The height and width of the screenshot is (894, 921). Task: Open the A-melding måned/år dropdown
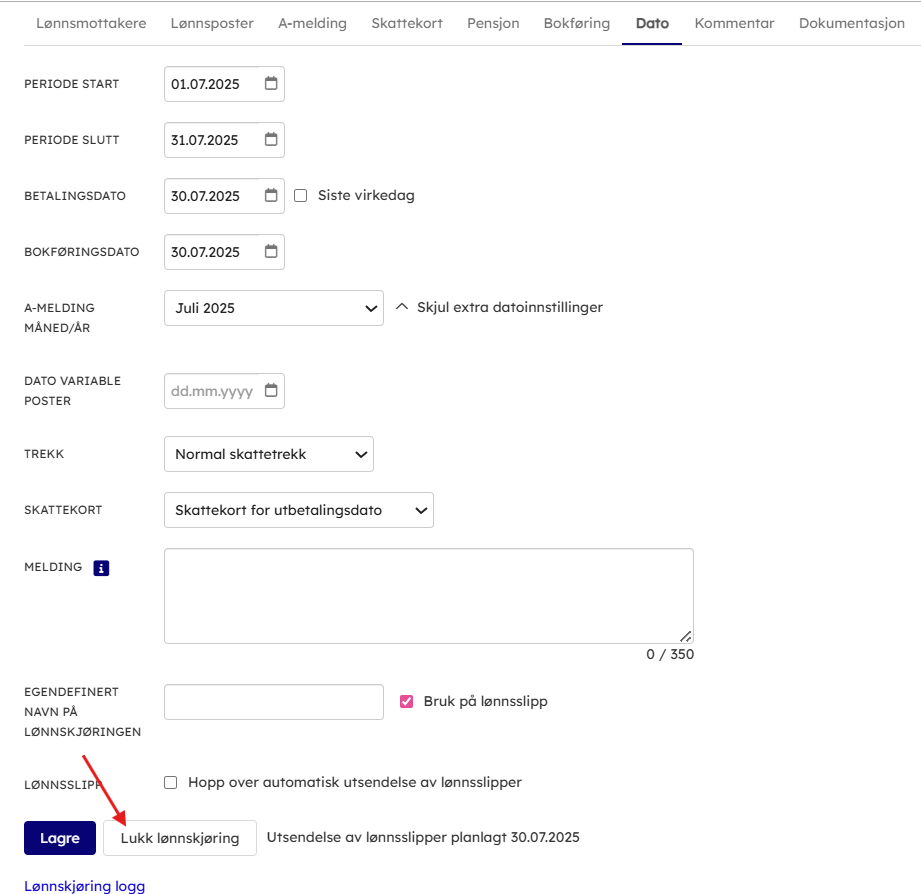click(x=273, y=308)
